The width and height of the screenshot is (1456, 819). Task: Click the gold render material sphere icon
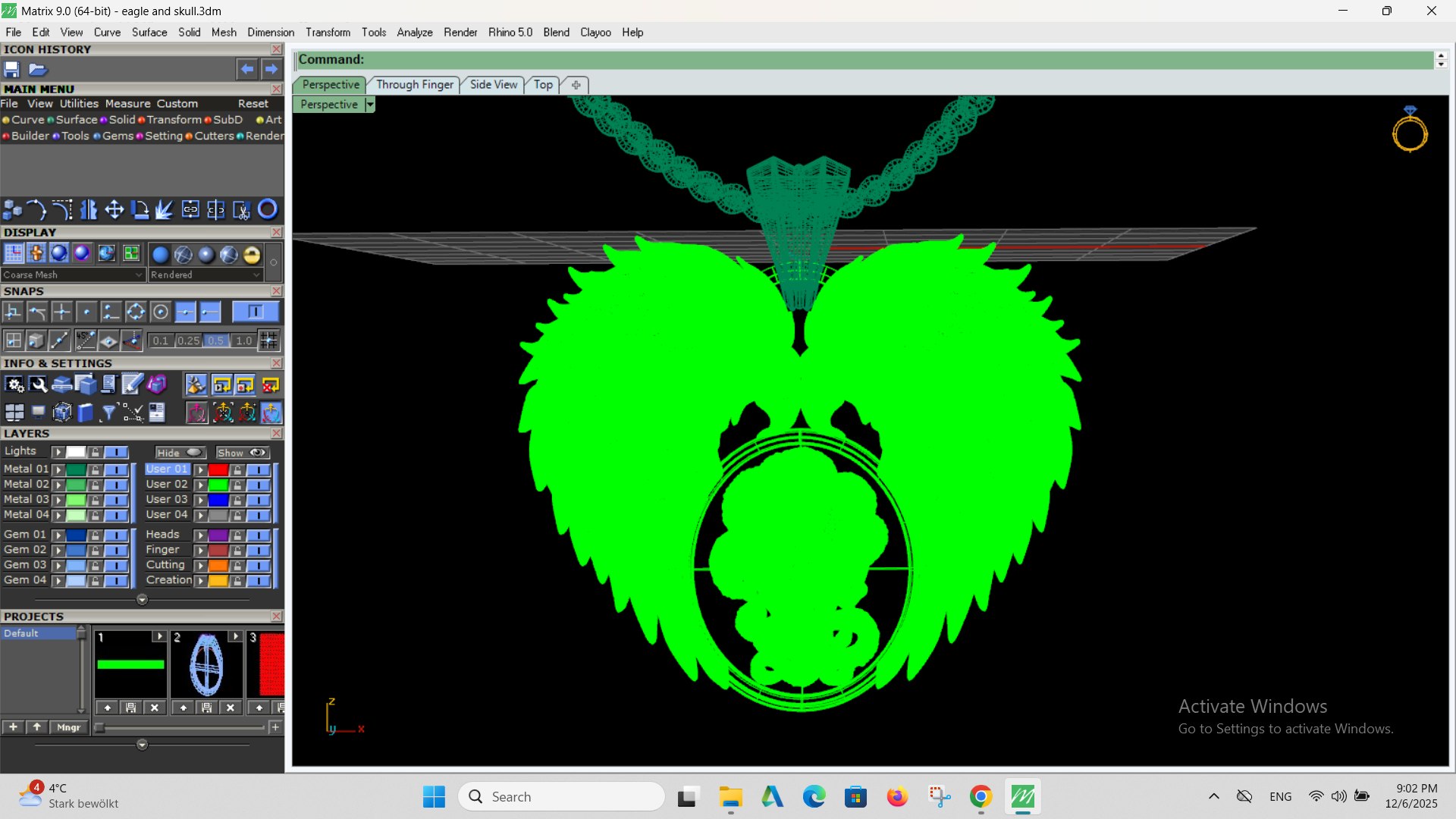(252, 255)
